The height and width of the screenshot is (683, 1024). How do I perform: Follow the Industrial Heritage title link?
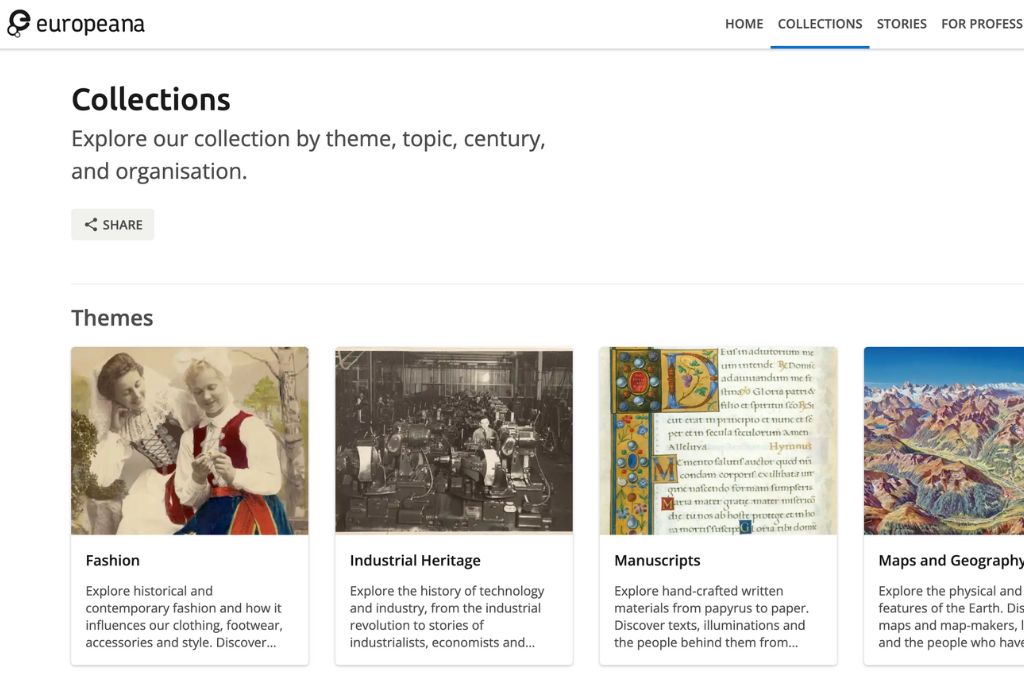415,561
